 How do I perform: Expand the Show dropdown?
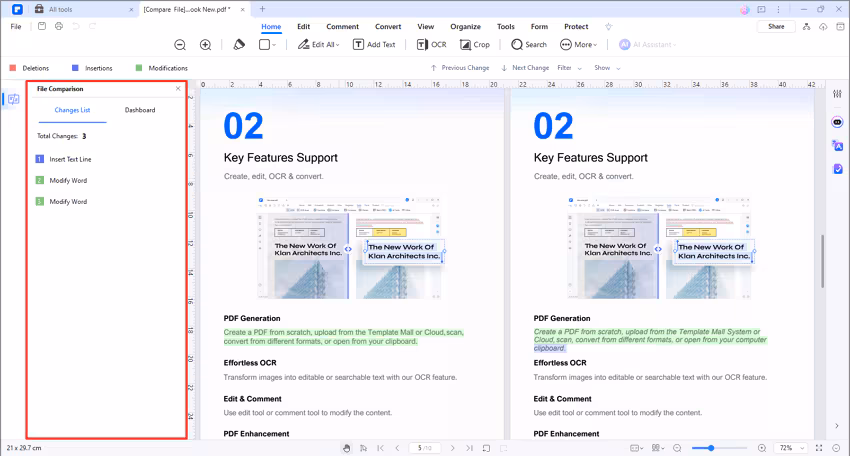[x=607, y=68]
